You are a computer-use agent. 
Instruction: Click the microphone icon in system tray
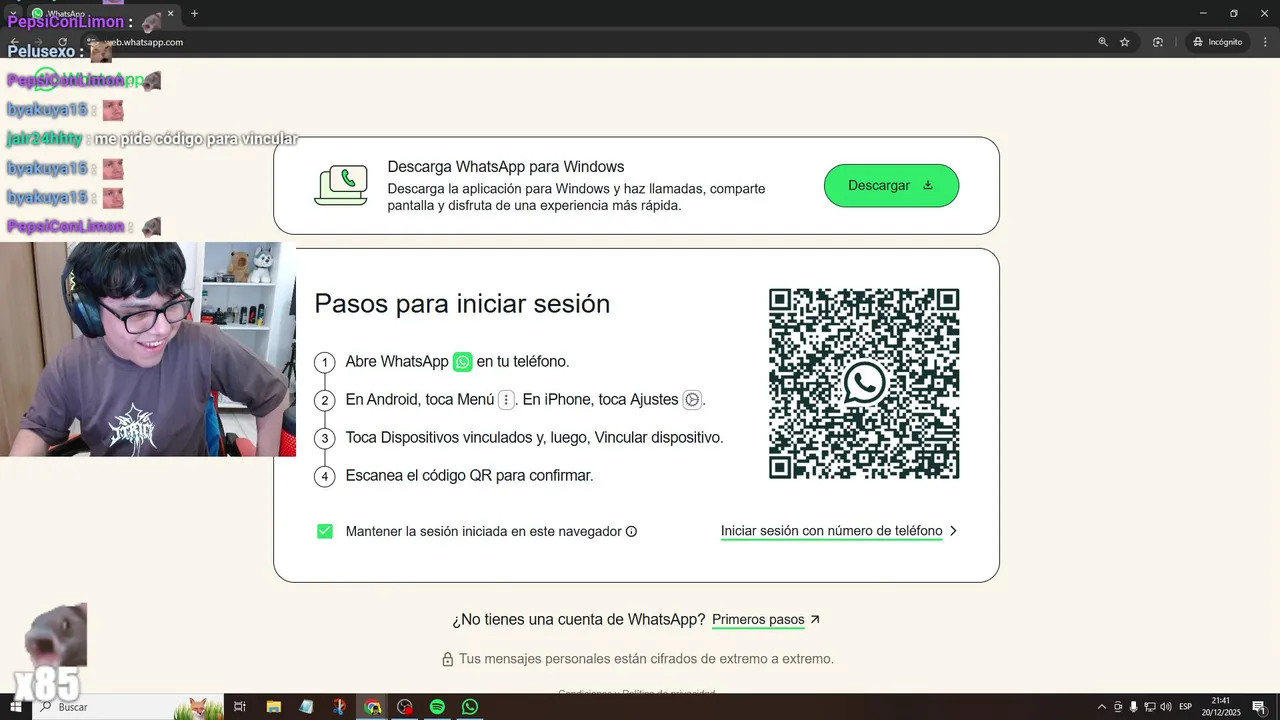(1133, 707)
